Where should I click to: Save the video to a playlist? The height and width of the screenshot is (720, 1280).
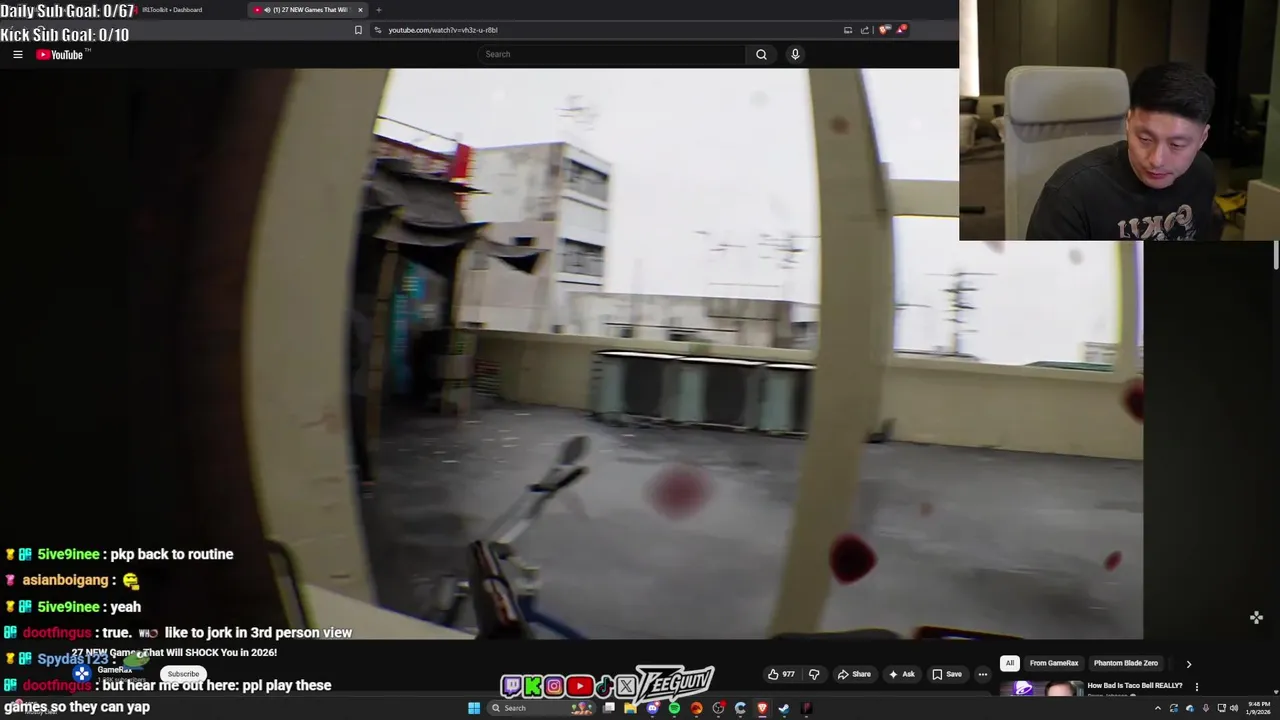click(947, 674)
